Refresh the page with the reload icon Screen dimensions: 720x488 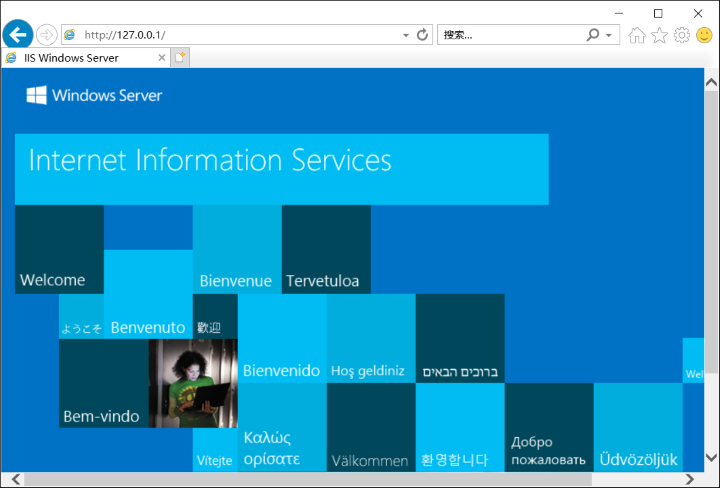(422, 35)
